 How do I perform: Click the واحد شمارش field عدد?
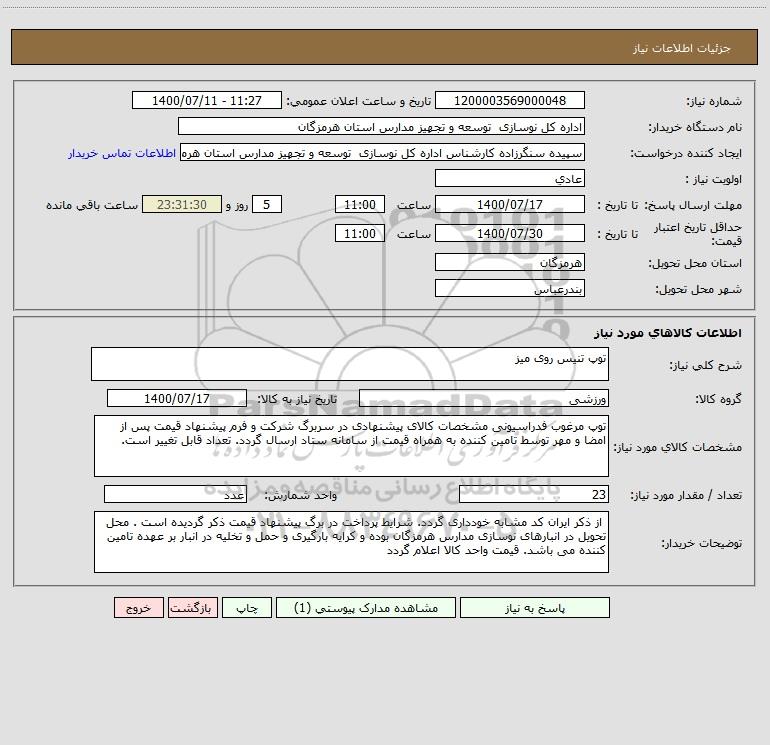coord(175,494)
